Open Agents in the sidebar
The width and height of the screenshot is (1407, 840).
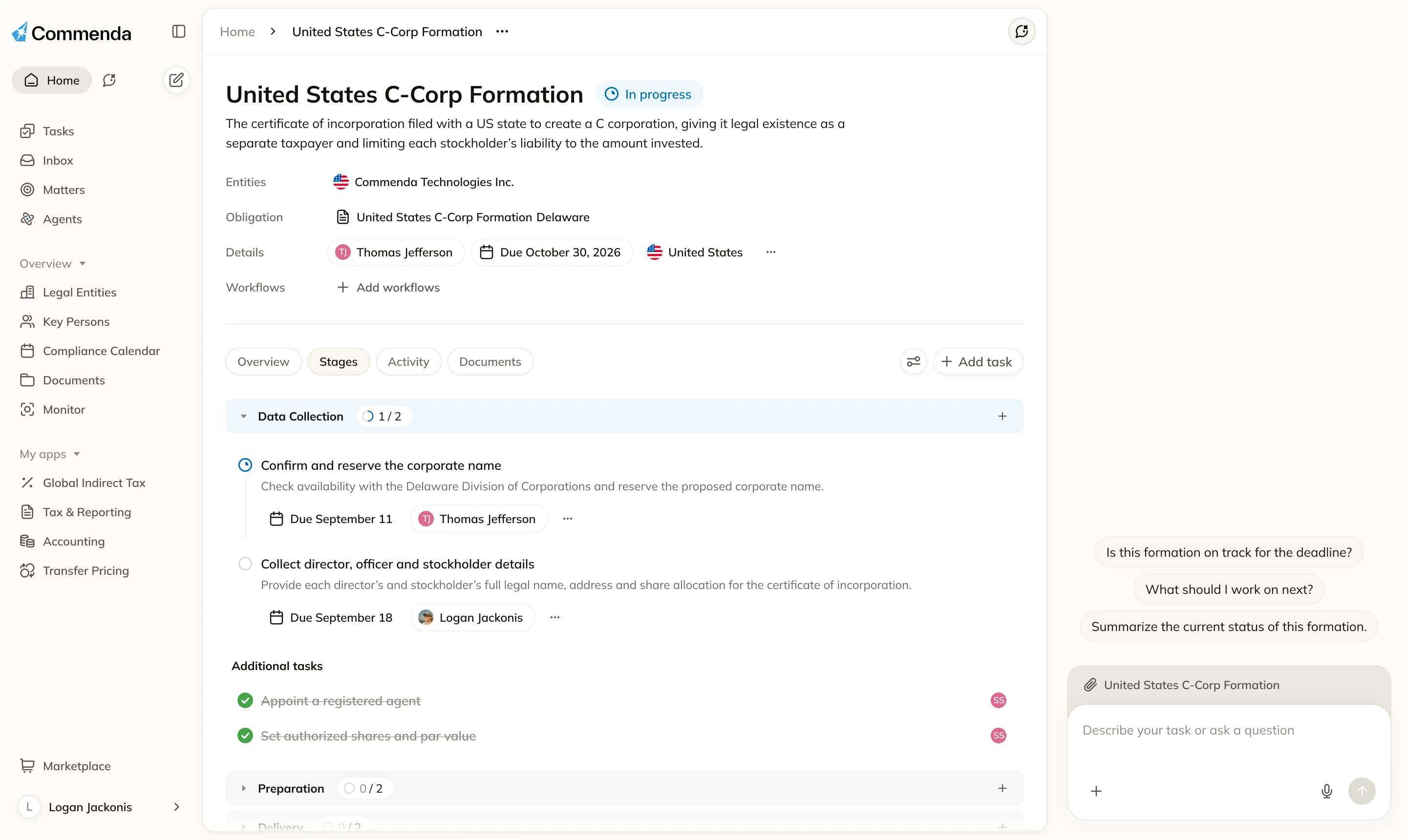click(51, 219)
